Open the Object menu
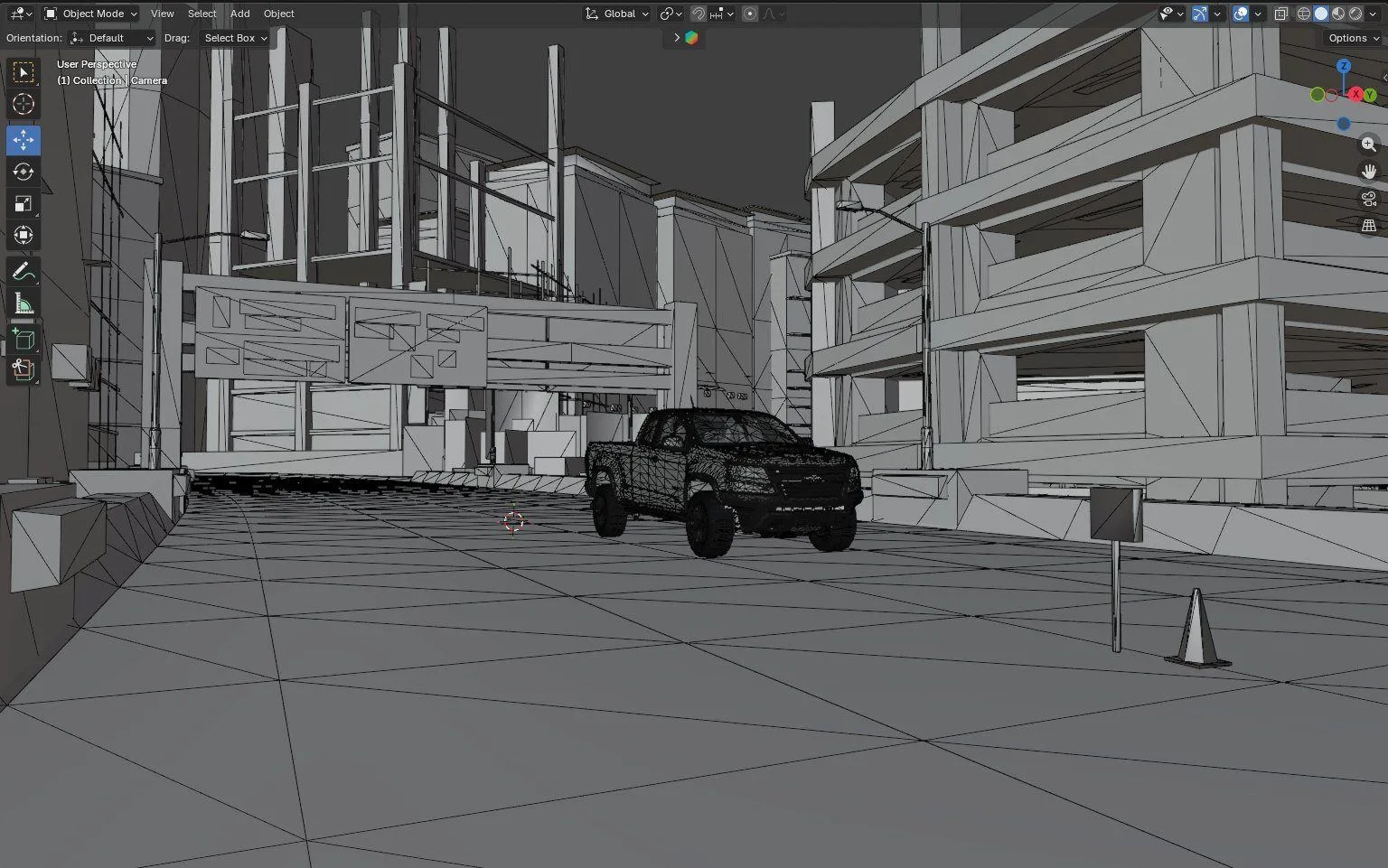The image size is (1388, 868). pyautogui.click(x=278, y=14)
